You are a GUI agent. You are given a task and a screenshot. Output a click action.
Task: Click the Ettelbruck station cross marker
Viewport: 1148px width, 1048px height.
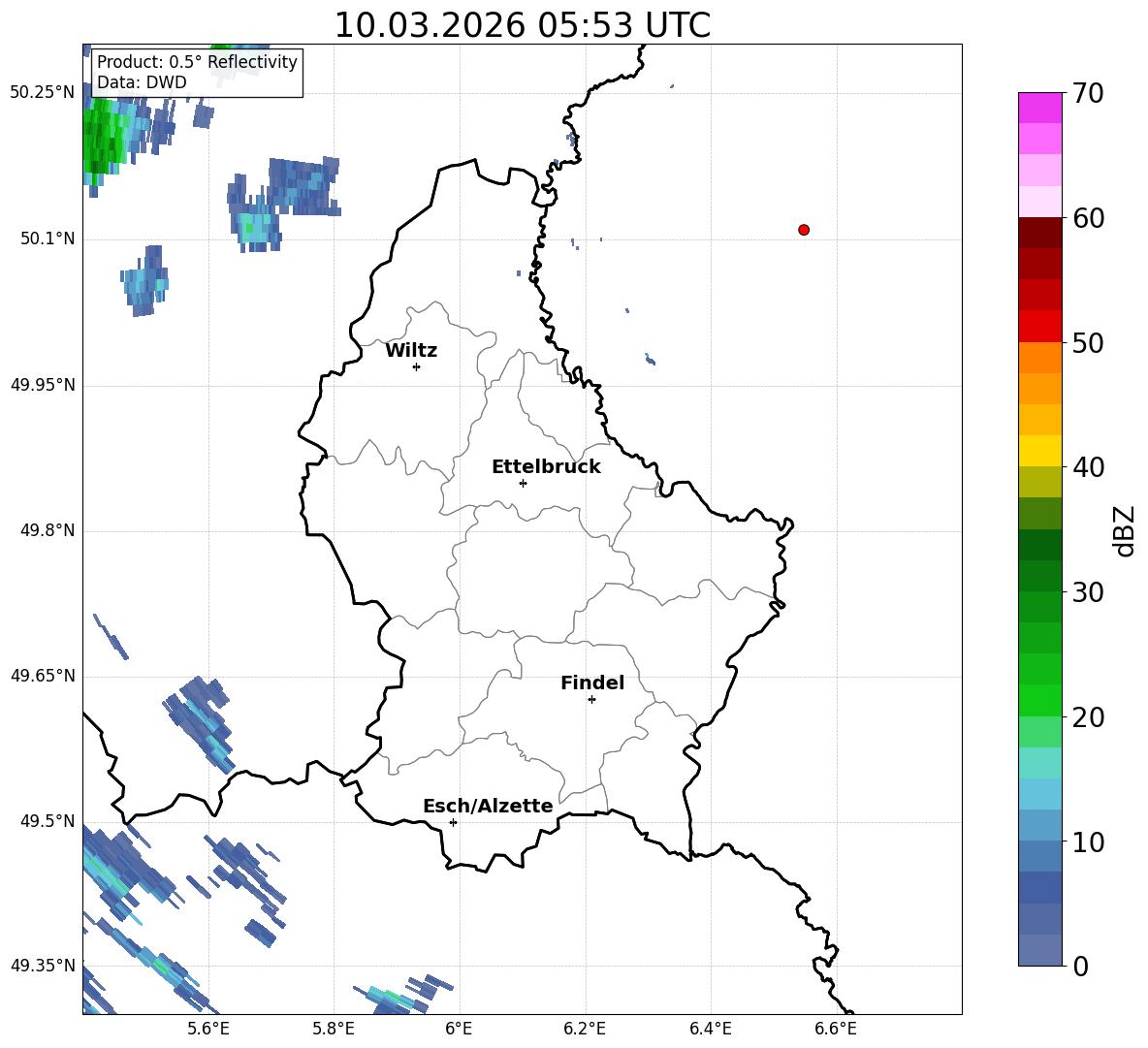click(523, 483)
